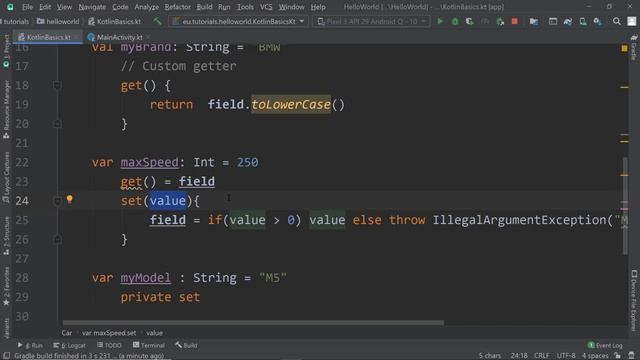Click the Make Project hammer icon

tap(157, 21)
